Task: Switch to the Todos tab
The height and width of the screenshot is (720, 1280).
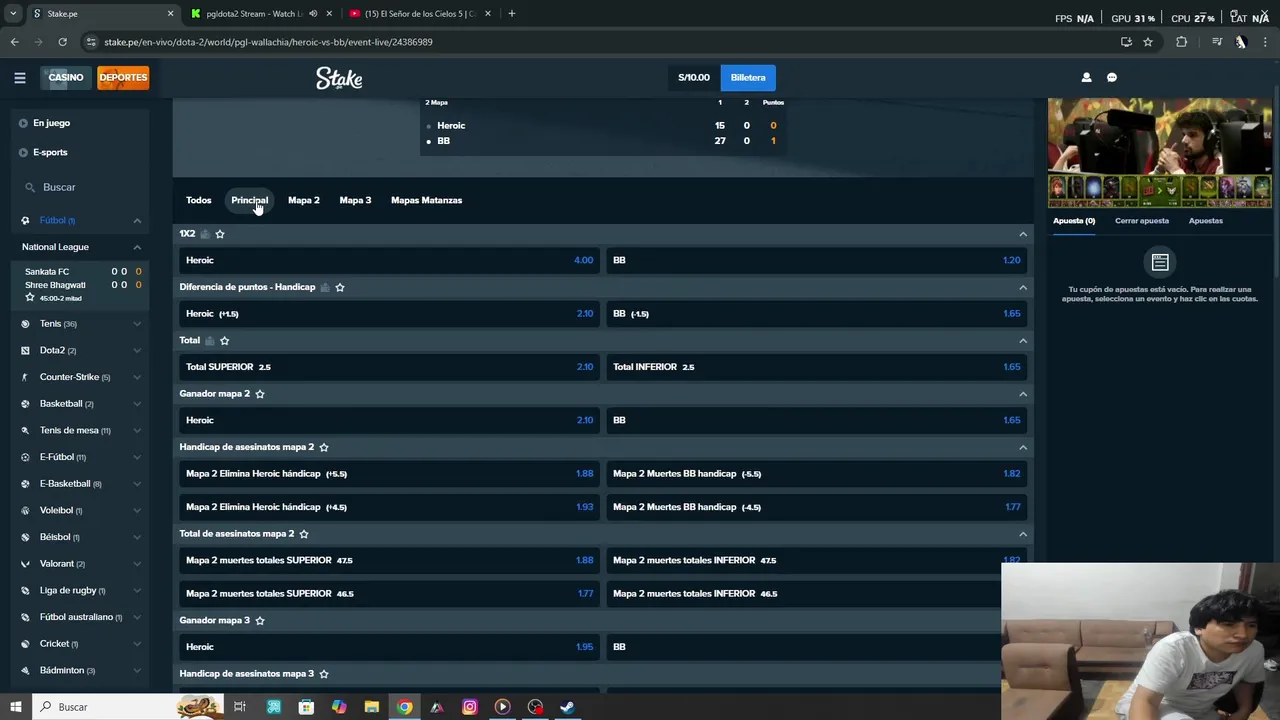Action: [198, 200]
